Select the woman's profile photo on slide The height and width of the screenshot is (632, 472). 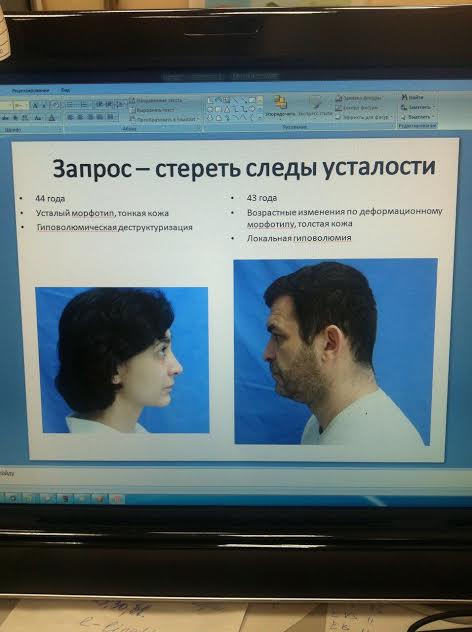click(x=122, y=360)
